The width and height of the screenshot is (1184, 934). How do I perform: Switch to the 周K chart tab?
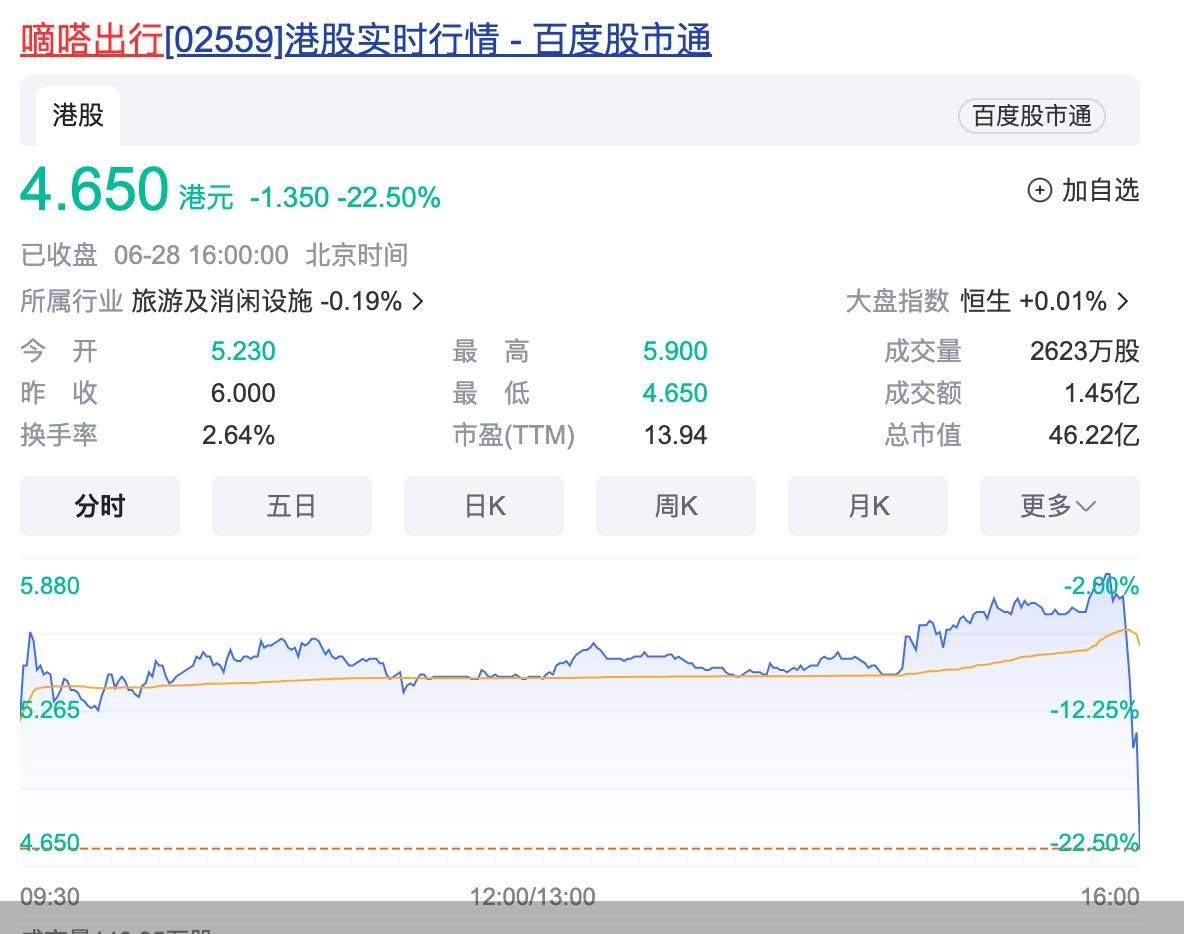[676, 506]
